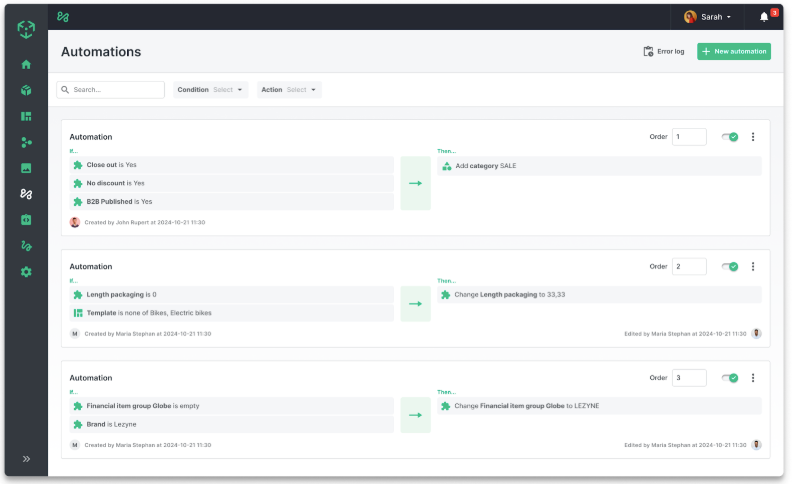This screenshot has height=484, width=792.
Task: Click the notification bell icon
Action: click(764, 17)
